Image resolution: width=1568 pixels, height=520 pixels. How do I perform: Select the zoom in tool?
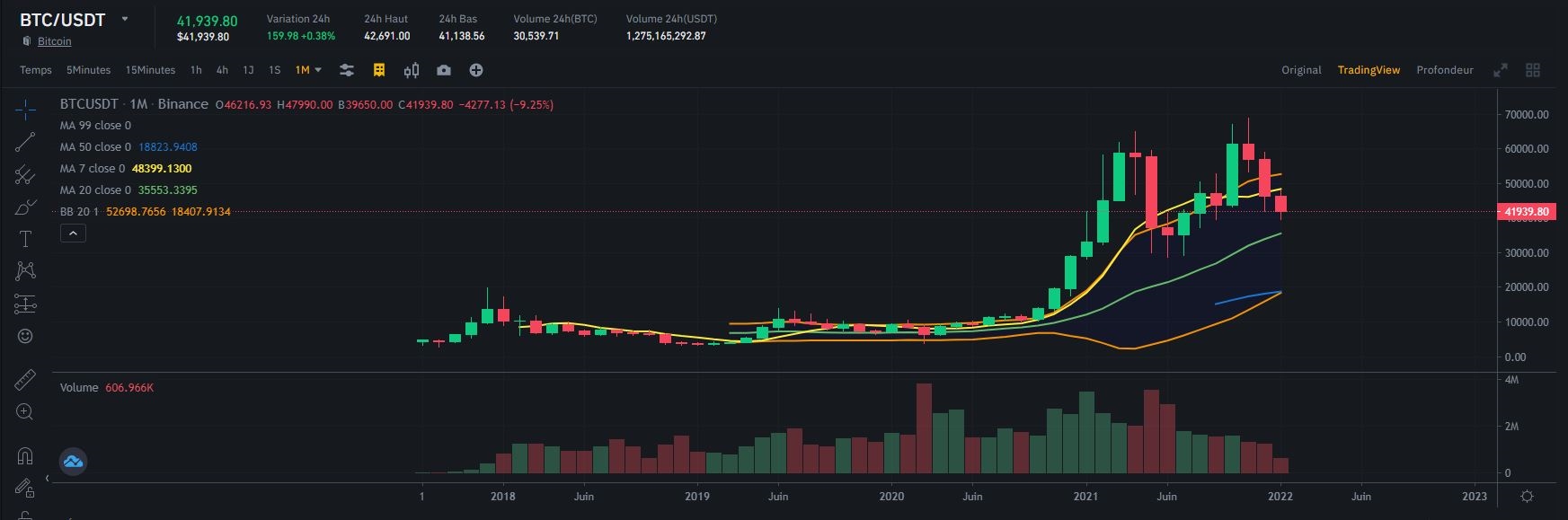point(25,412)
